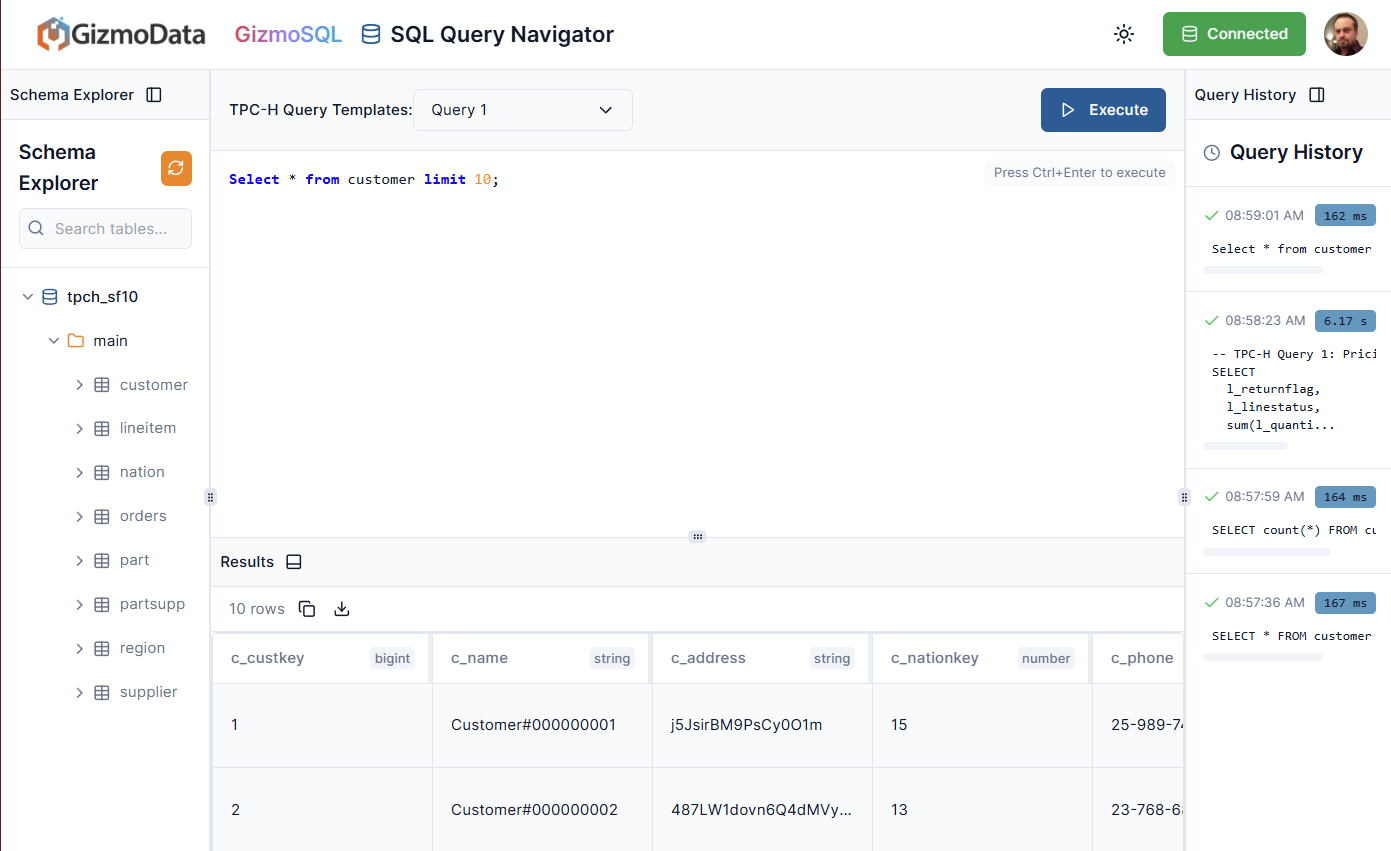
Task: Refresh the Schema Explorer tables
Action: [x=176, y=169]
